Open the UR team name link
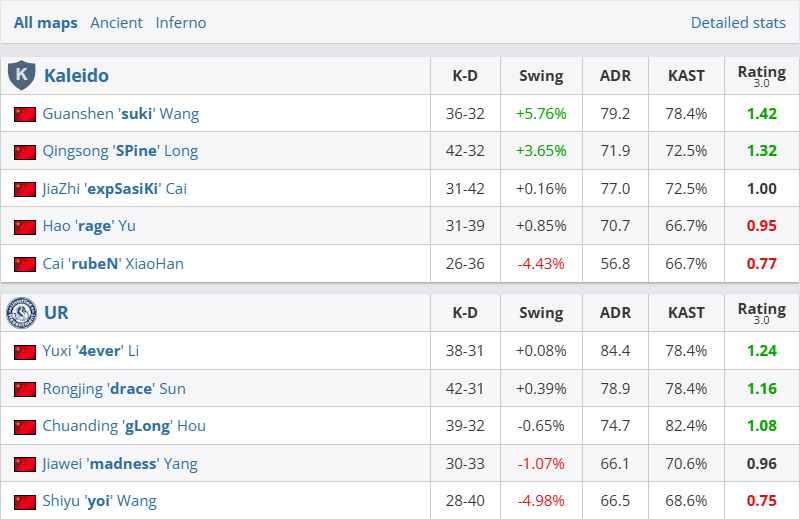800x519 pixels. 56,313
